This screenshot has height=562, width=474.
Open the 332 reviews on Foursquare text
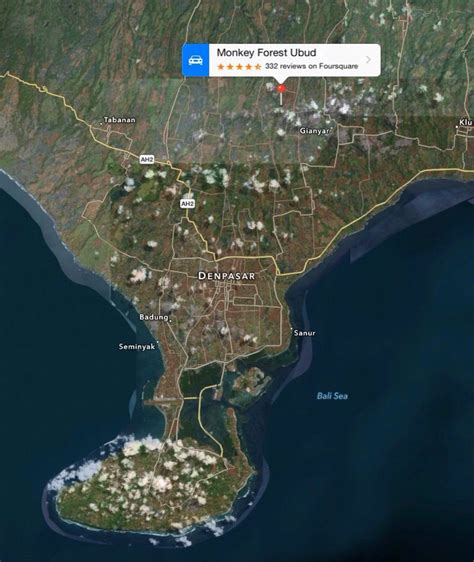pos(312,66)
